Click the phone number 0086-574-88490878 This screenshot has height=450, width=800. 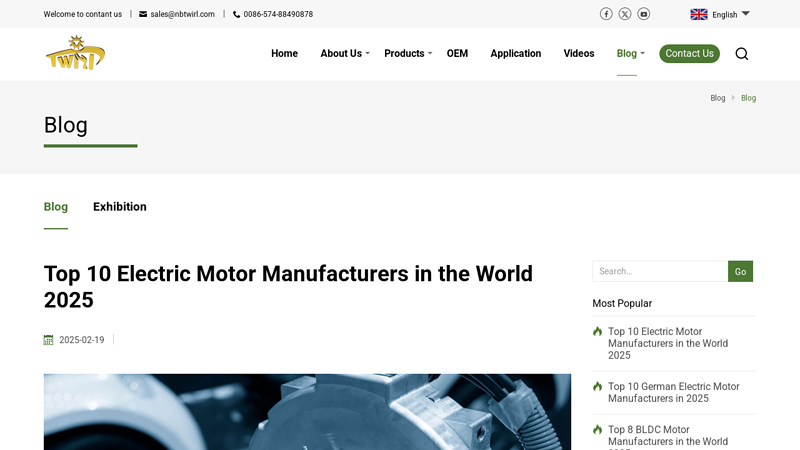point(278,14)
